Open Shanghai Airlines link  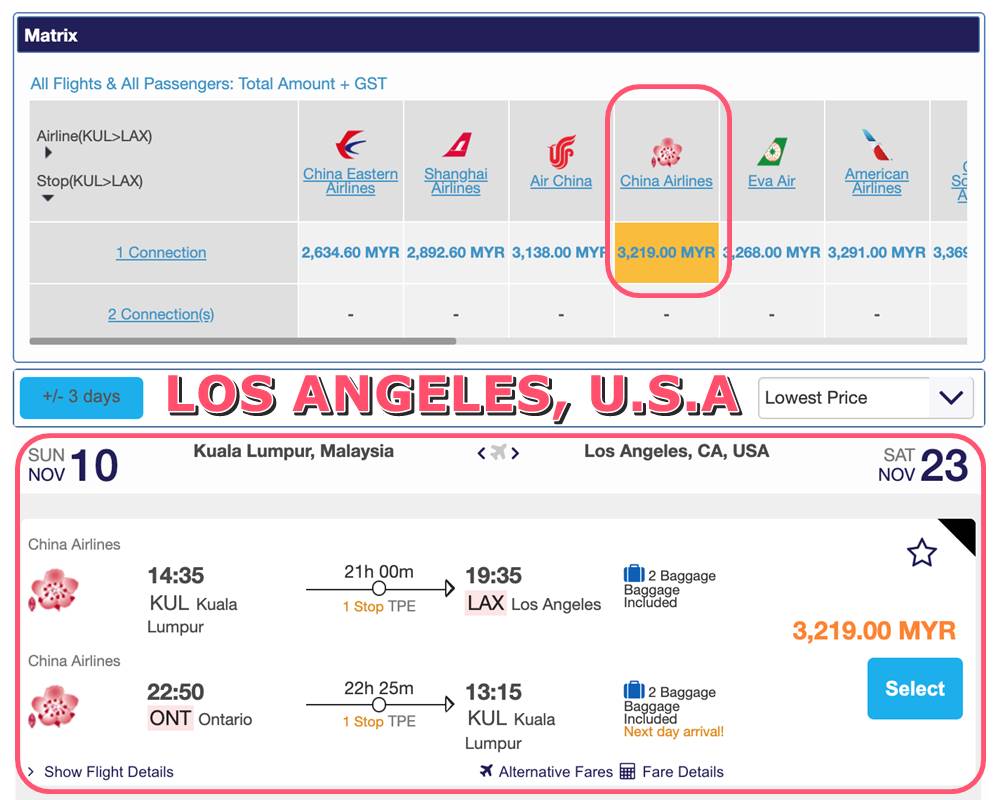coord(456,181)
